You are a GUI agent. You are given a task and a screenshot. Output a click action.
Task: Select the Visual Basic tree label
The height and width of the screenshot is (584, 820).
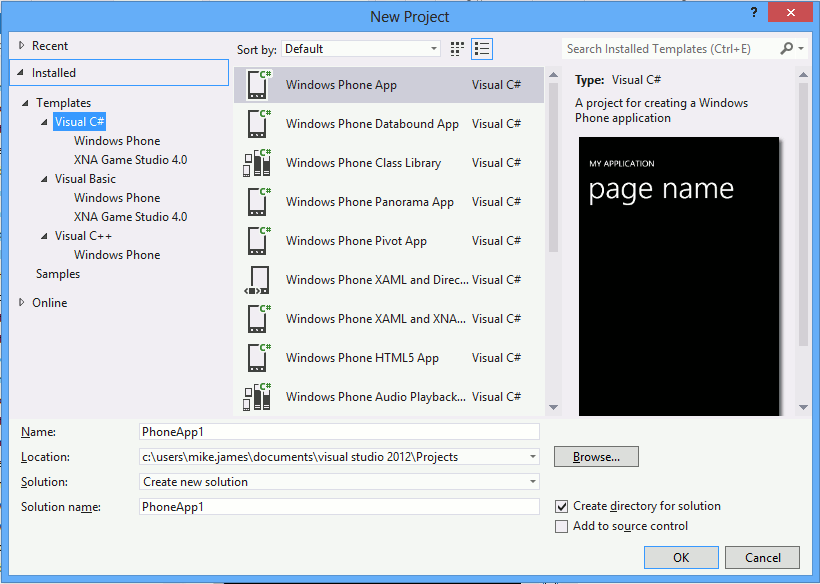pos(85,179)
